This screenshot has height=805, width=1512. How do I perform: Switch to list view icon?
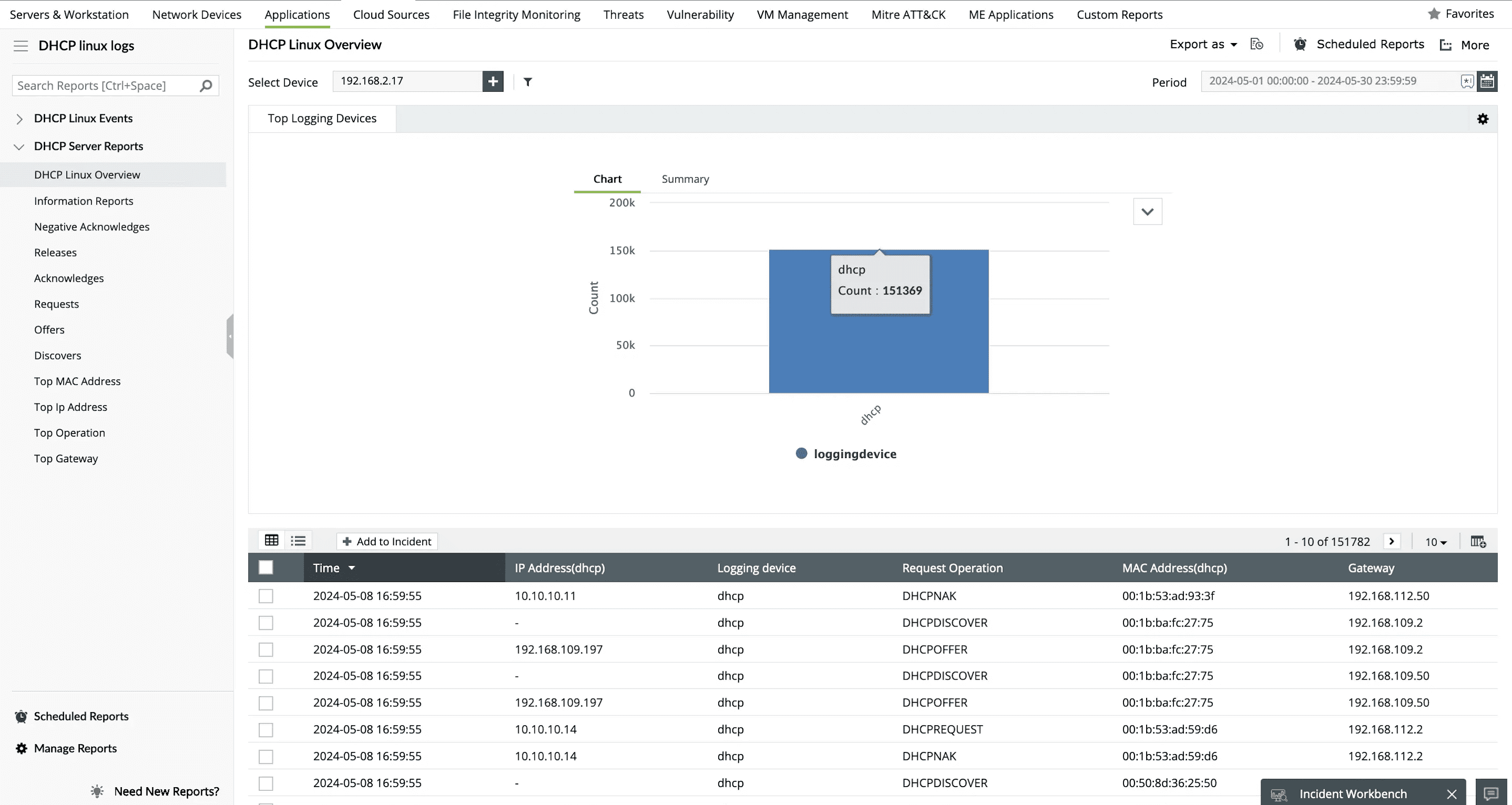[298, 541]
